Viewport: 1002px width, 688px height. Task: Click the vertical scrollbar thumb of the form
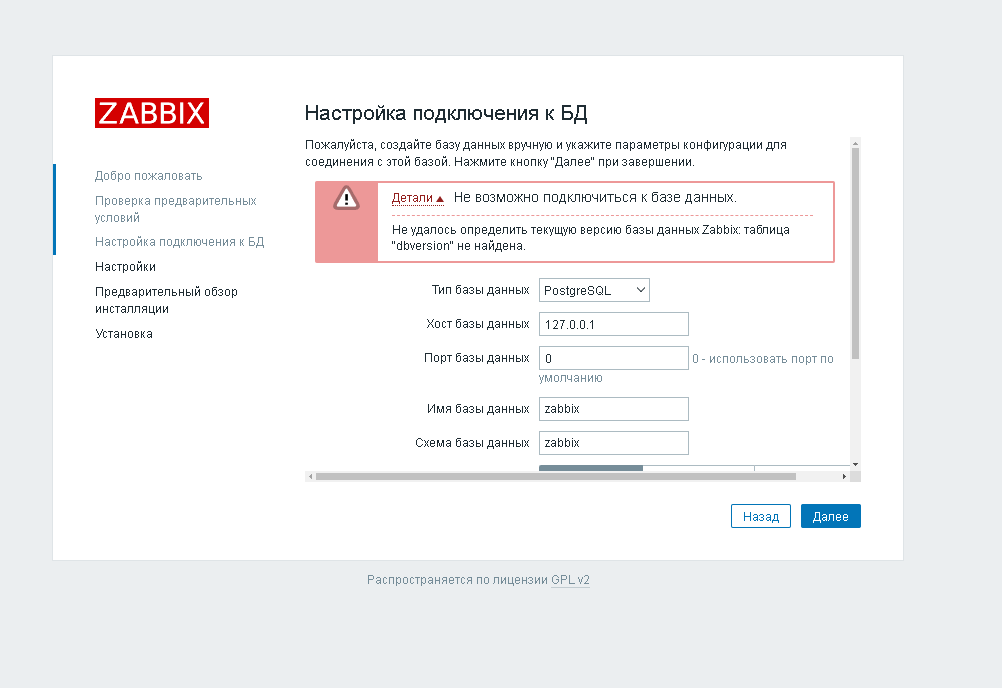coord(856,253)
